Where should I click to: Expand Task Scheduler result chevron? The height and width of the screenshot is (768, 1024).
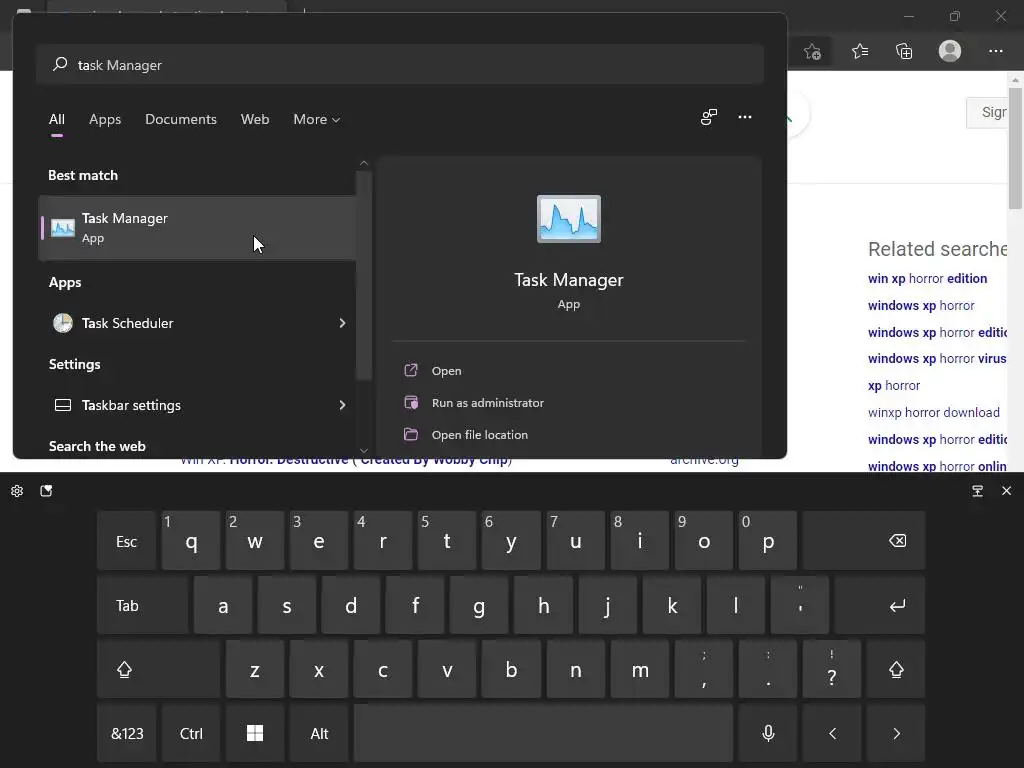coord(342,323)
